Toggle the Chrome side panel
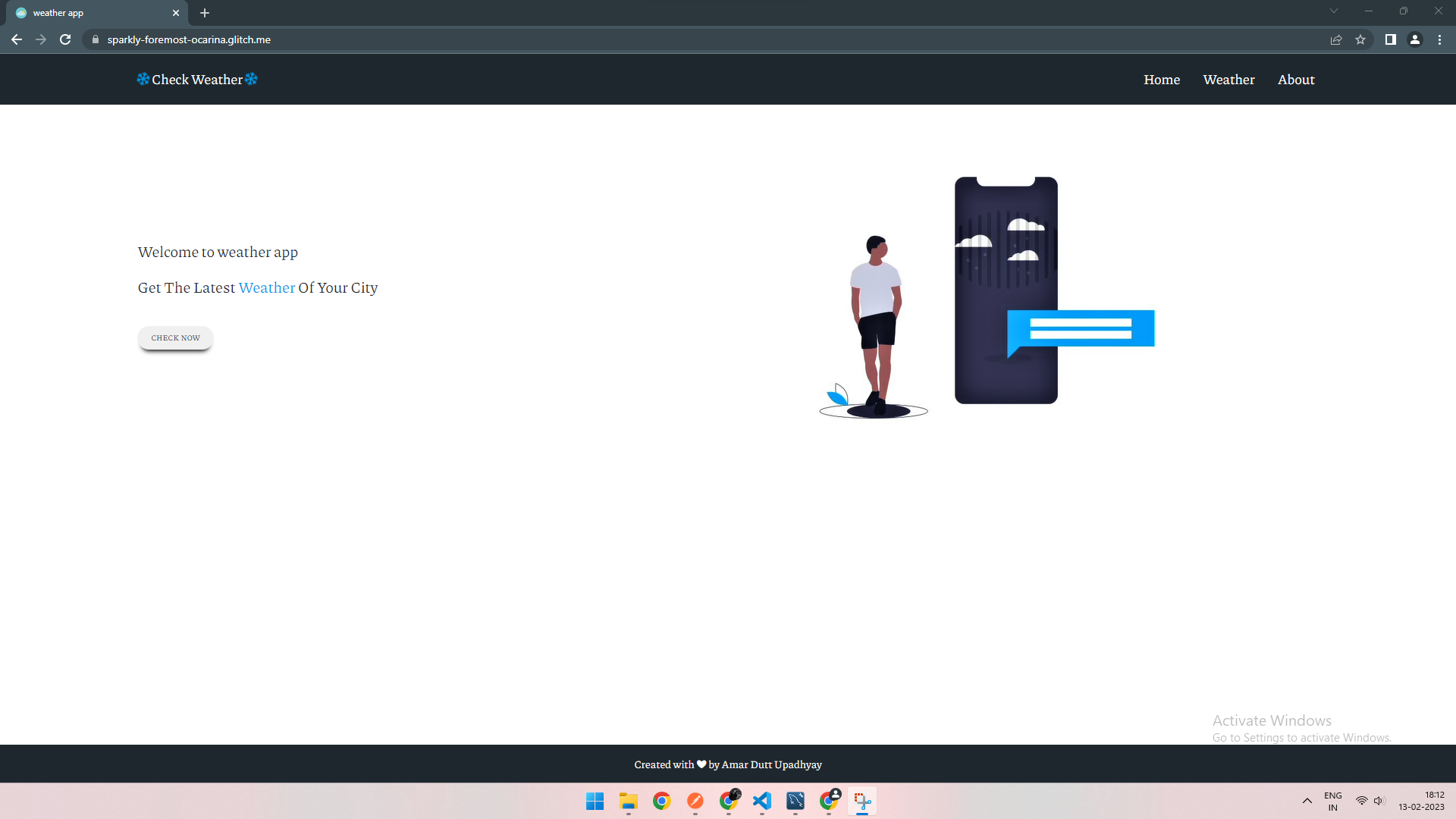Screen dimensions: 1456x819 click(x=1390, y=39)
